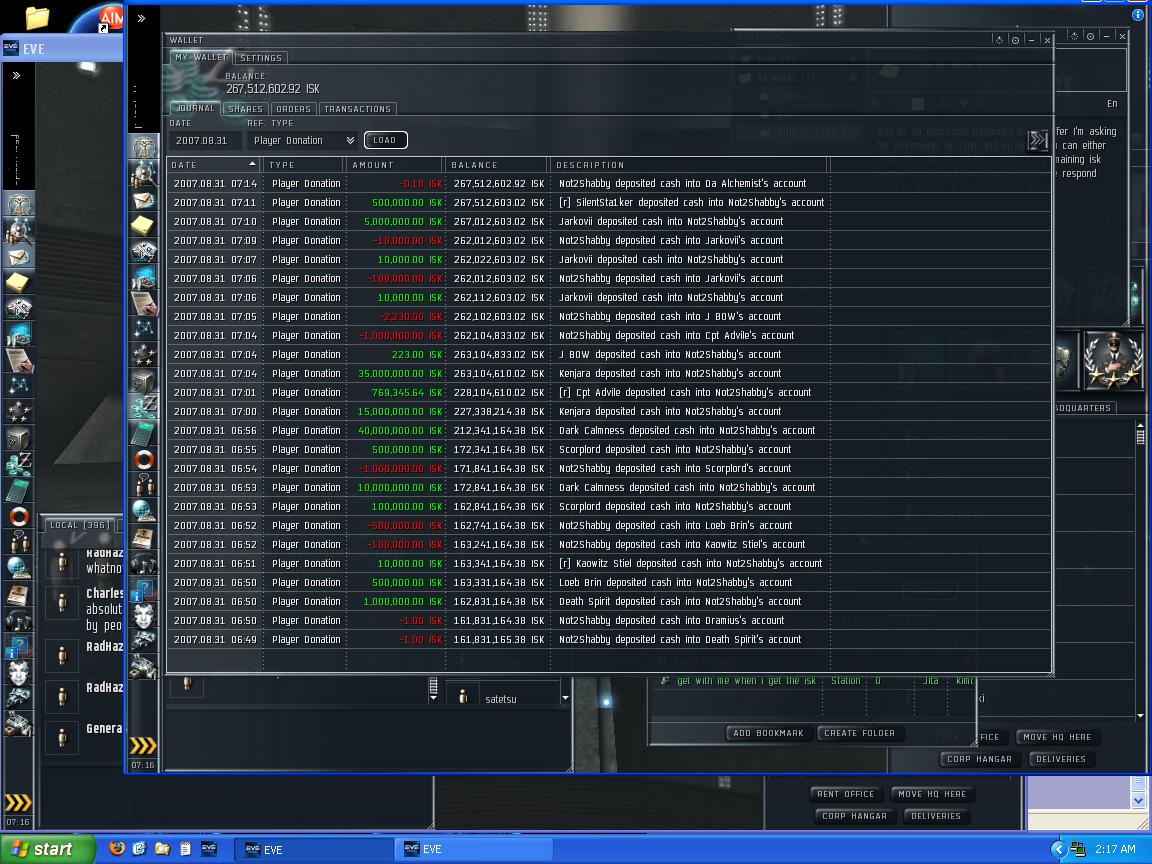The width and height of the screenshot is (1152, 864).
Task: Open Notepad icon in back EVE window sidebar
Action: [x=18, y=282]
